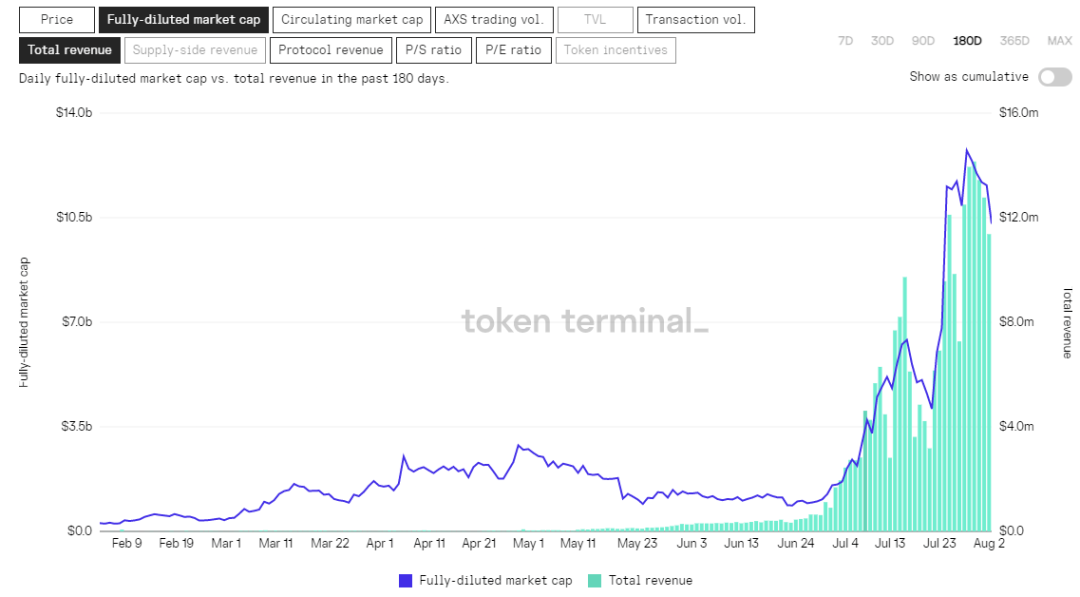The image size is (1080, 597).
Task: Click the Feb 9 date label
Action: tap(127, 544)
